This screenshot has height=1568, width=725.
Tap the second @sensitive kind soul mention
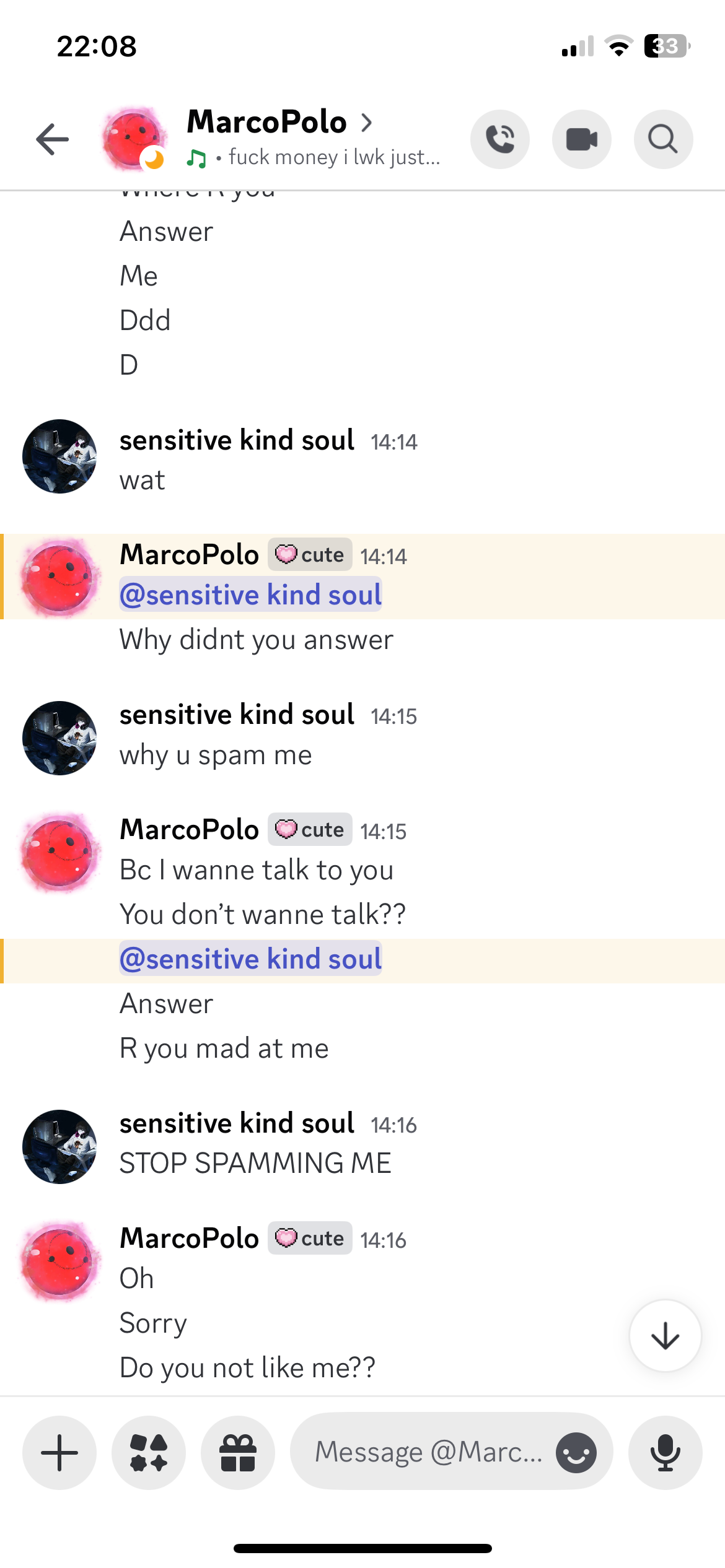(250, 959)
